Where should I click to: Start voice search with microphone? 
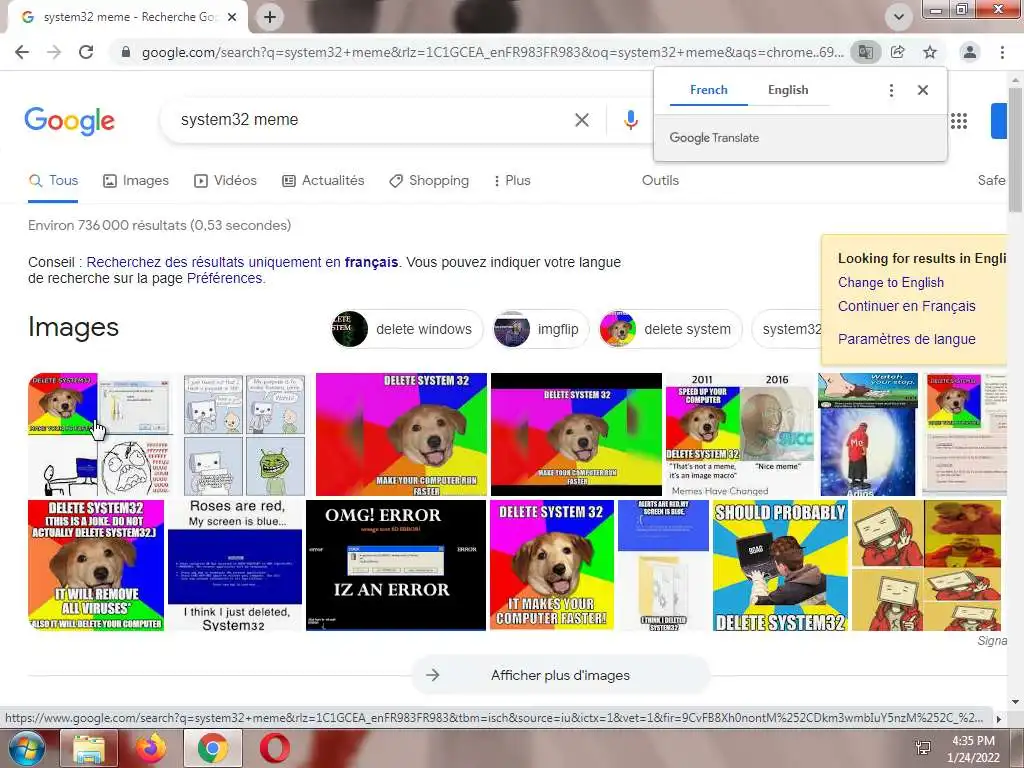pos(630,120)
